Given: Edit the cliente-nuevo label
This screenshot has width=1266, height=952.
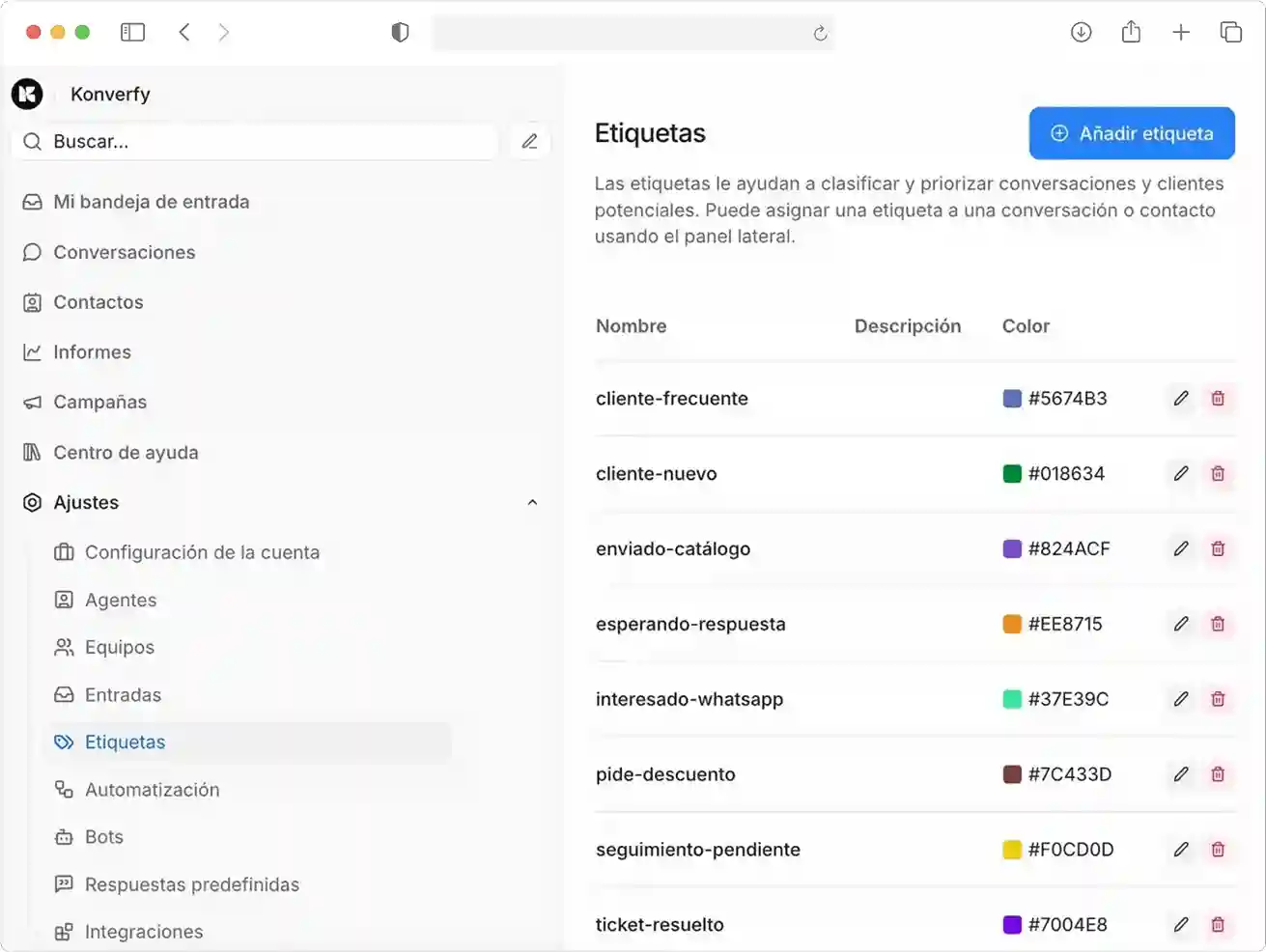Looking at the screenshot, I should 1181,473.
